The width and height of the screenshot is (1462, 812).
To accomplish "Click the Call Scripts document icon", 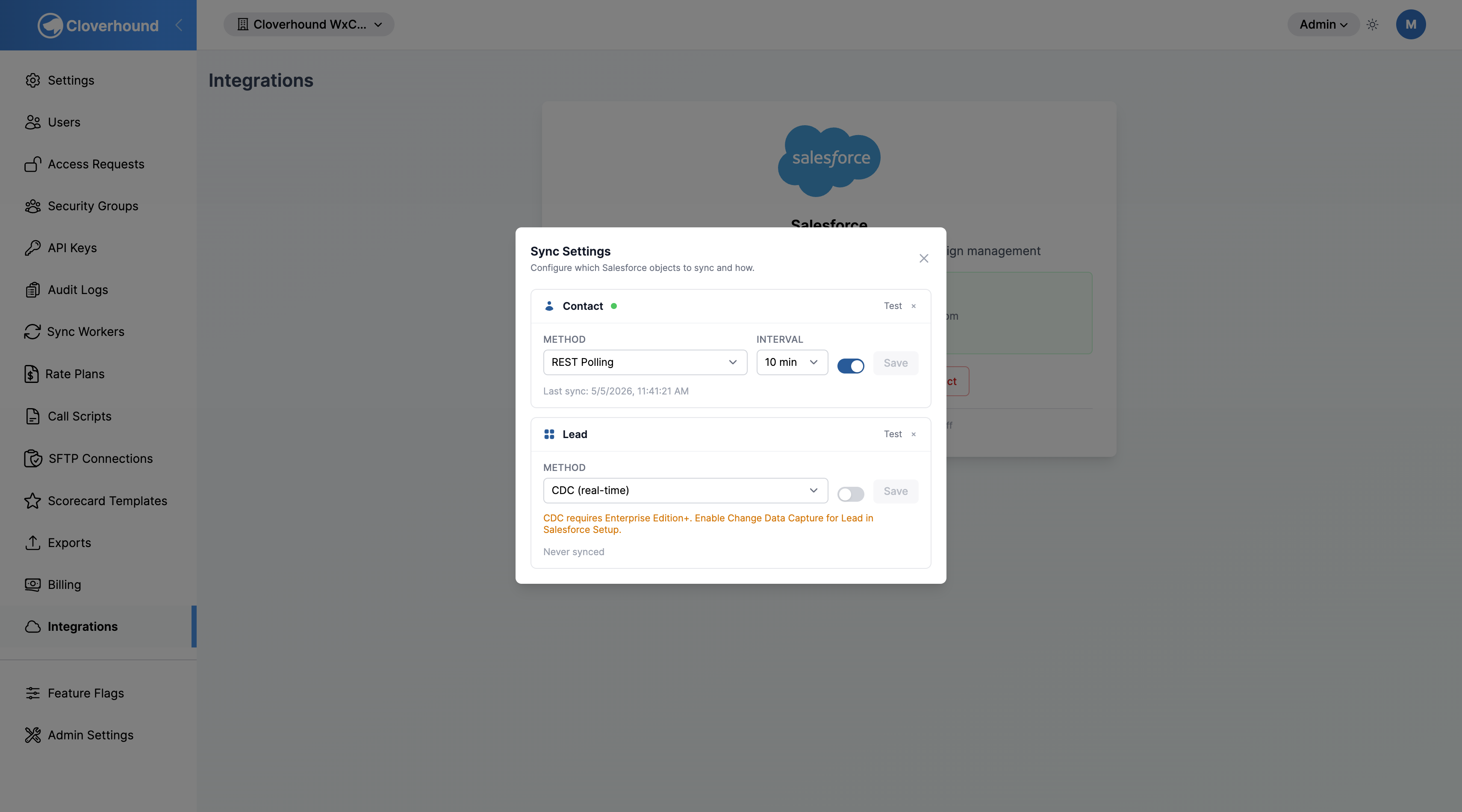I will [33, 416].
